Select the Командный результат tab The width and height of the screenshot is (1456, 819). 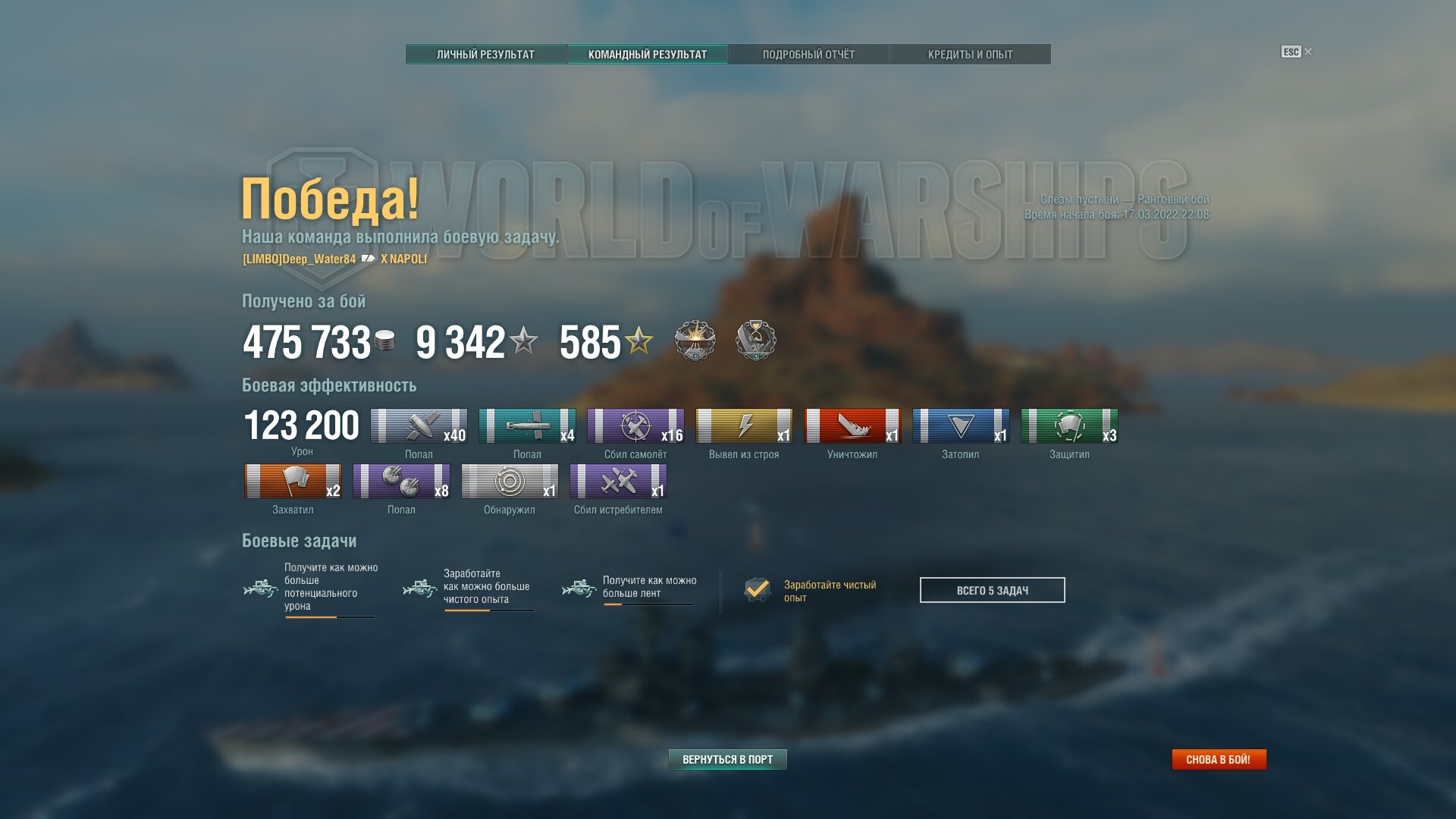pos(647,55)
